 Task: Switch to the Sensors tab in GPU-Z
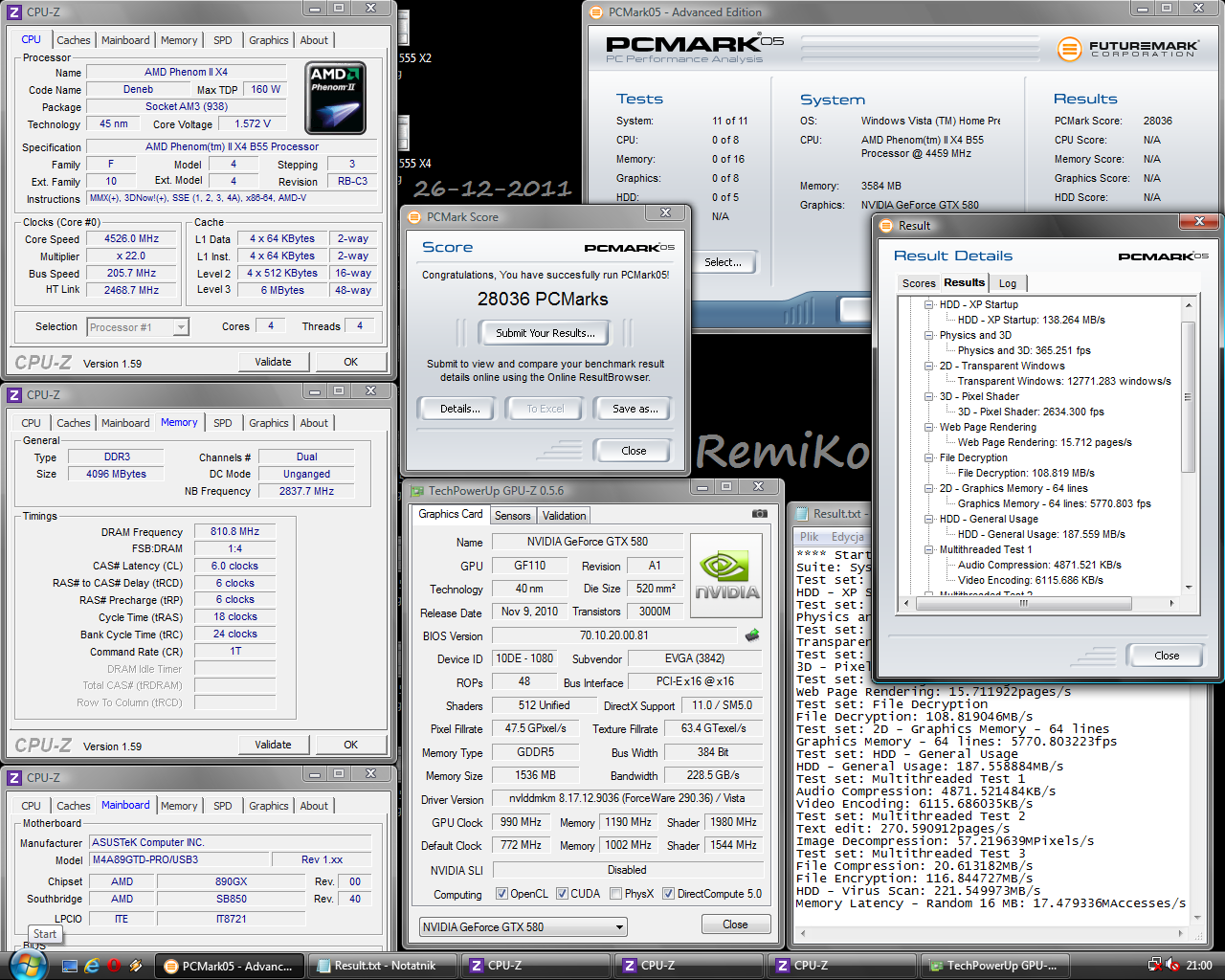(512, 516)
